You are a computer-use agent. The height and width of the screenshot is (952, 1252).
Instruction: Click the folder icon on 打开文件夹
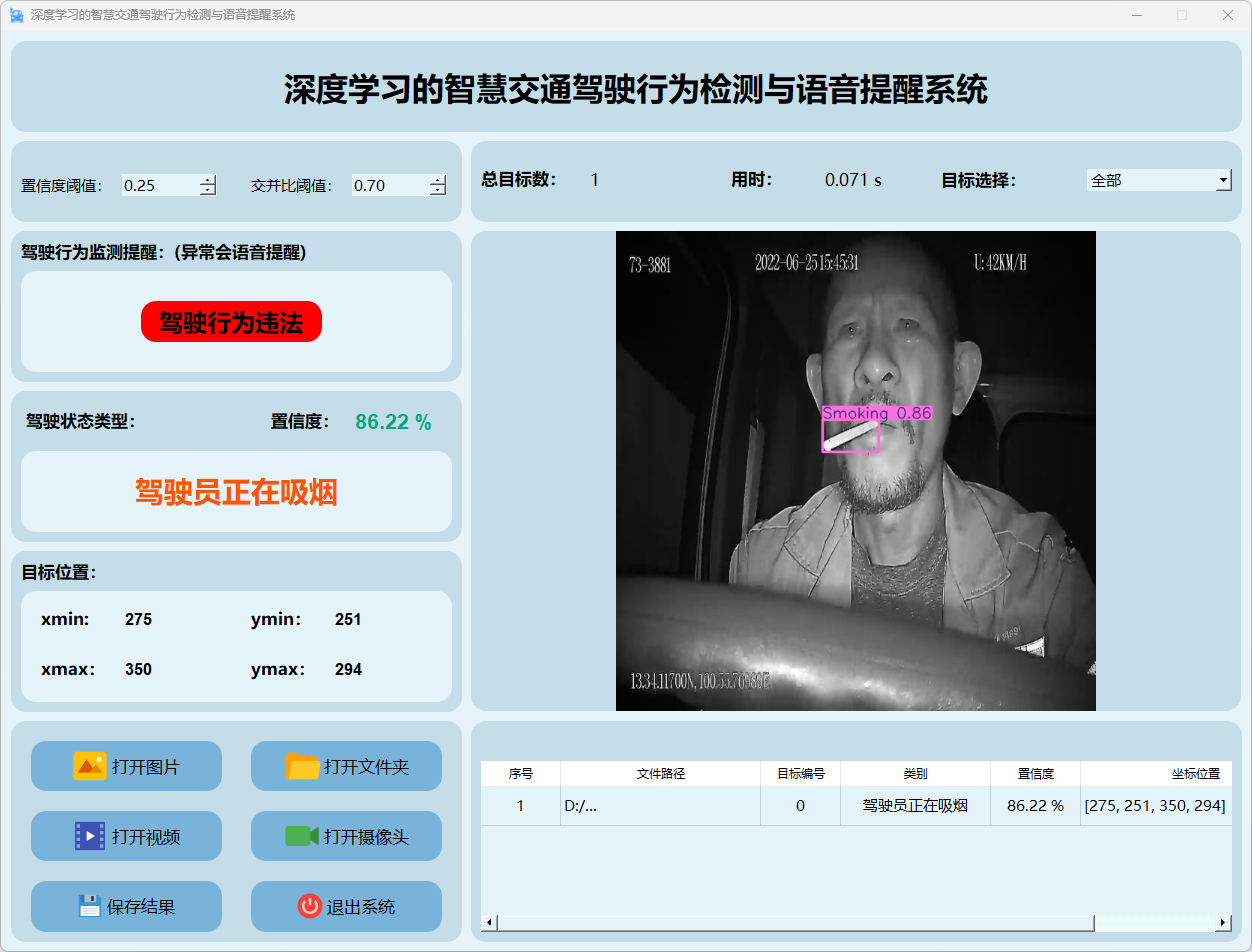click(302, 766)
